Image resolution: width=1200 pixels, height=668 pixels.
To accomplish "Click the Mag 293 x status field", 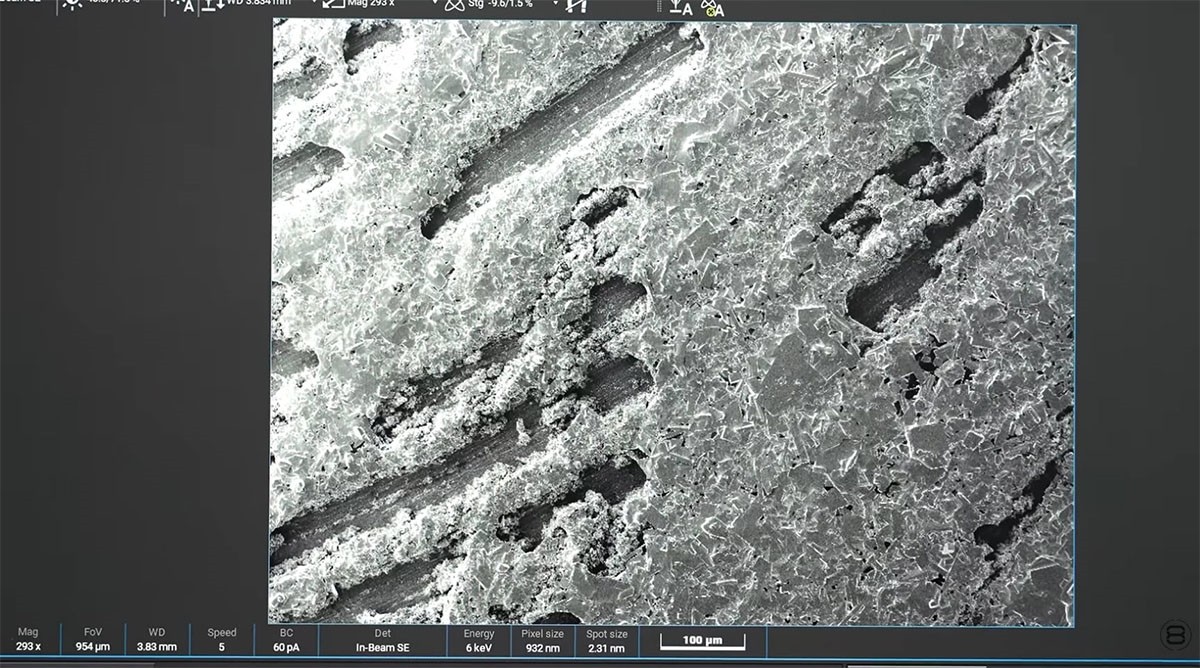I will [x=28, y=640].
